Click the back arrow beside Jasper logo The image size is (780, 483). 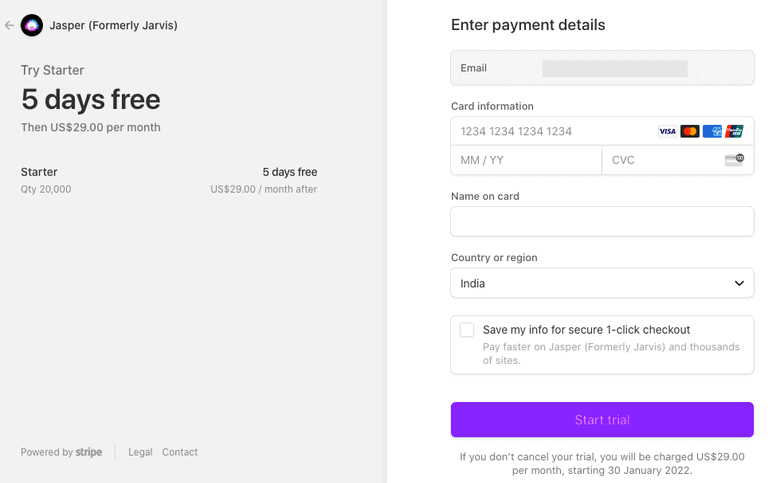[9, 25]
